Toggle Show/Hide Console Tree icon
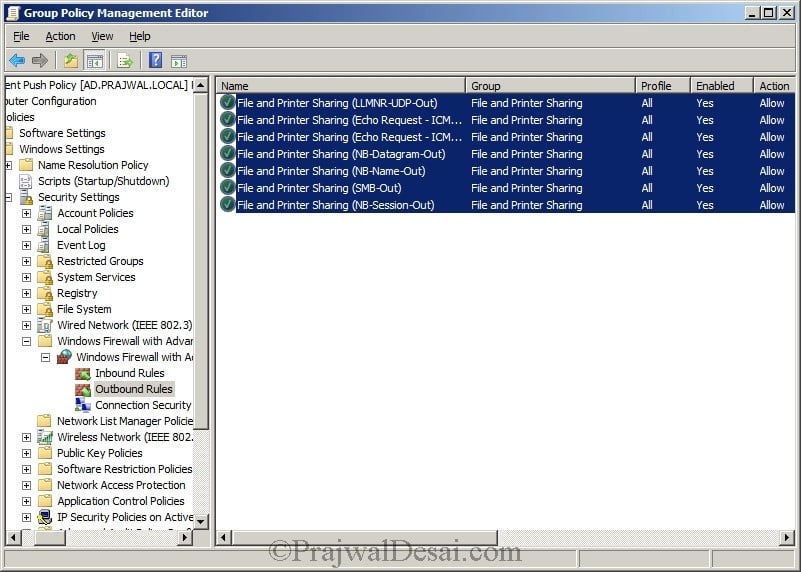 click(x=95, y=61)
